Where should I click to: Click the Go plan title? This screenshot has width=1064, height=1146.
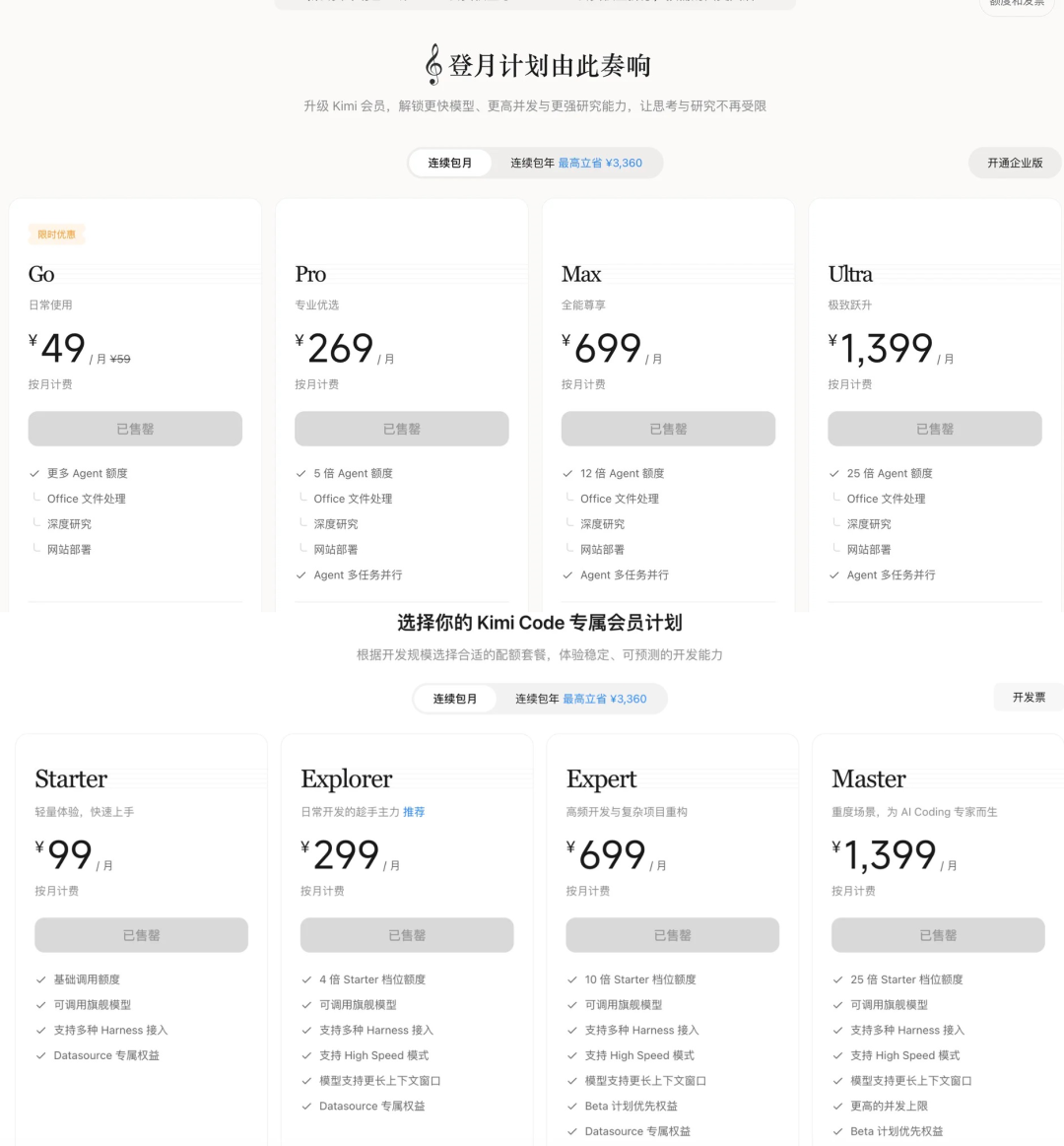point(41,274)
